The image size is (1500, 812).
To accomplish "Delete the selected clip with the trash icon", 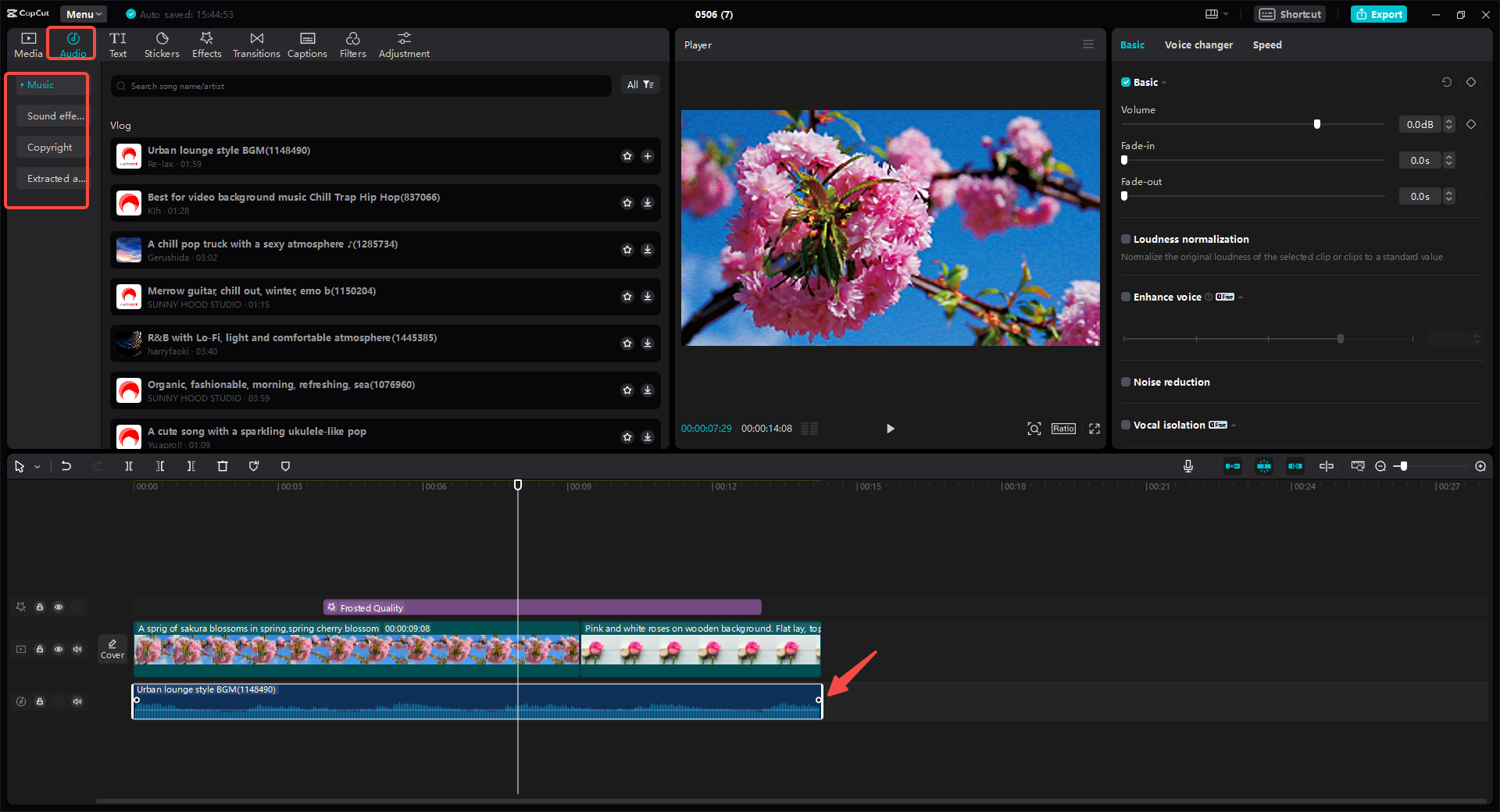I will (x=223, y=466).
